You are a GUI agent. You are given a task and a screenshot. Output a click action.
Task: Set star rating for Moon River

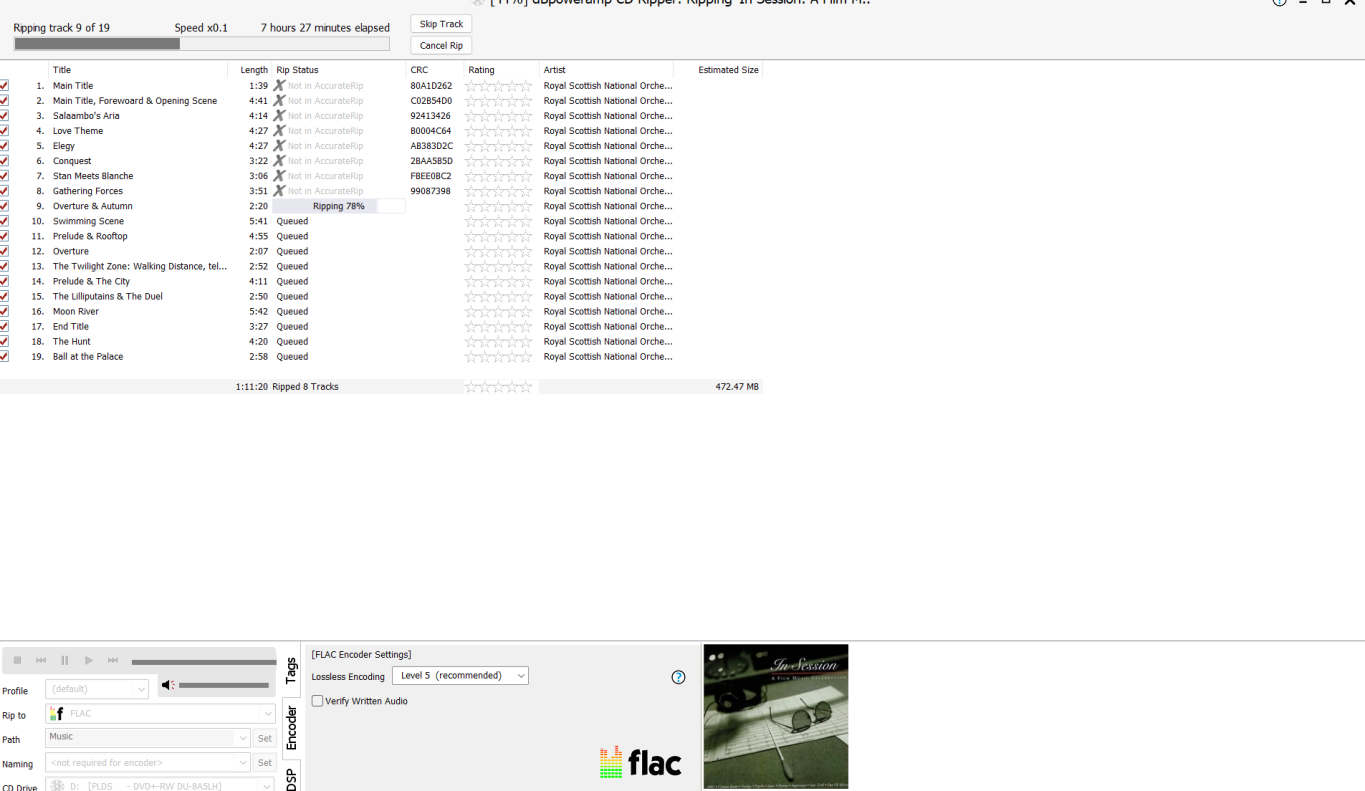click(499, 311)
